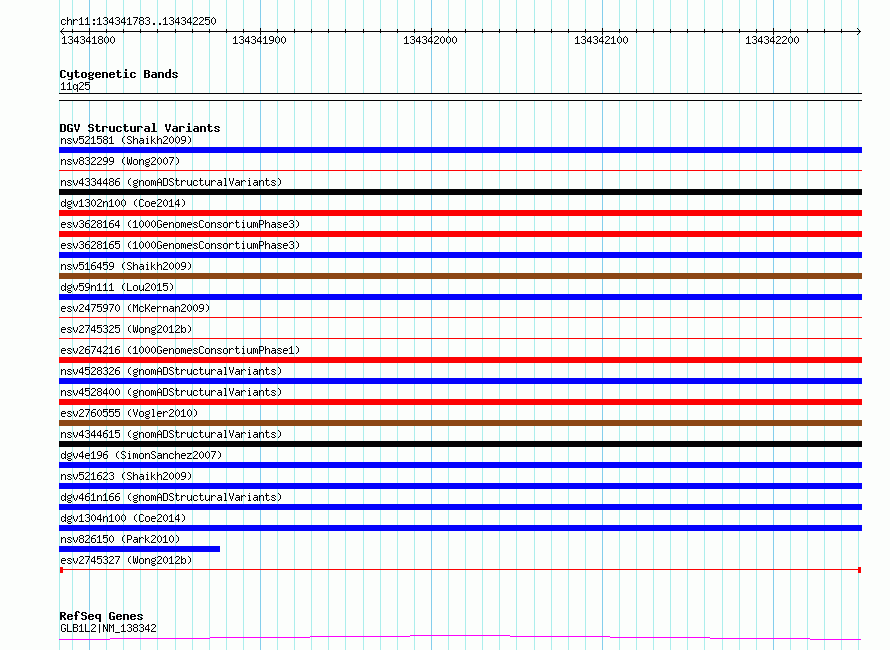Select the DGV Structural Variants track title
Image resolution: width=890 pixels, height=650 pixels.
tap(139, 128)
